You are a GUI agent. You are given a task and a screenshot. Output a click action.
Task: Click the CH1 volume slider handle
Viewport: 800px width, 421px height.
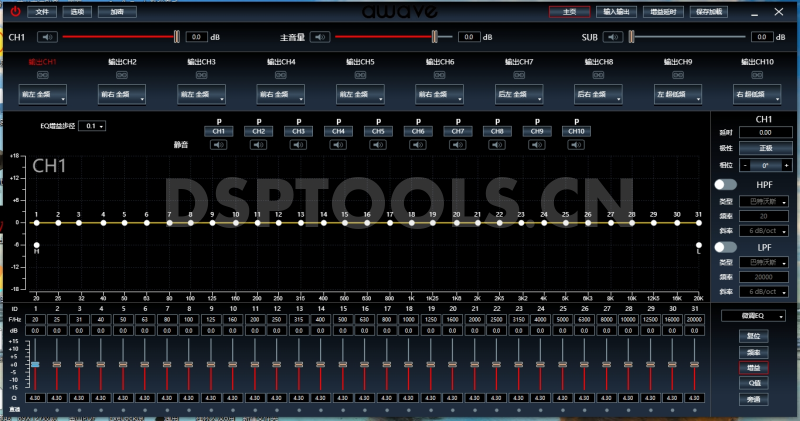pos(177,37)
